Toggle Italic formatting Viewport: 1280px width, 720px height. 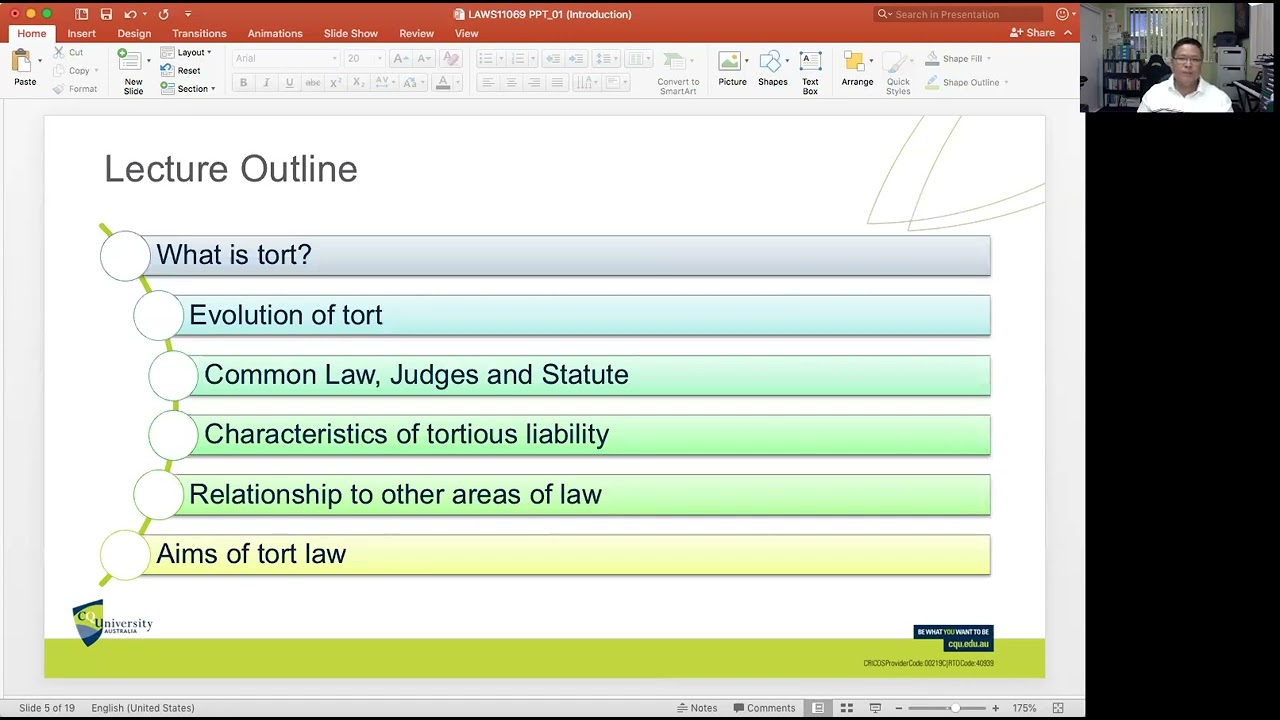coord(266,83)
